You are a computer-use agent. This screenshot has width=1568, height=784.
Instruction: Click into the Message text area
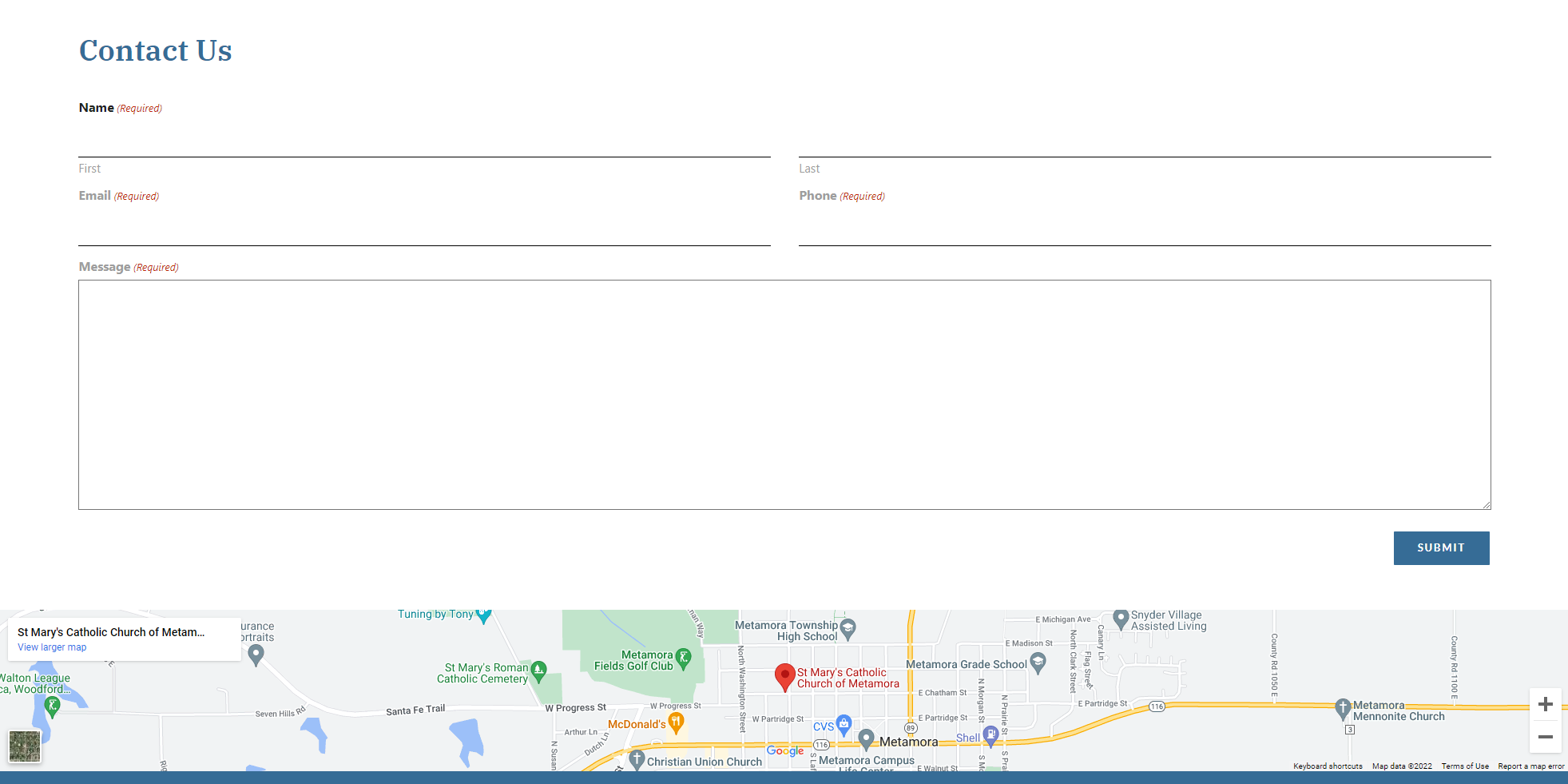pyautogui.click(x=784, y=394)
